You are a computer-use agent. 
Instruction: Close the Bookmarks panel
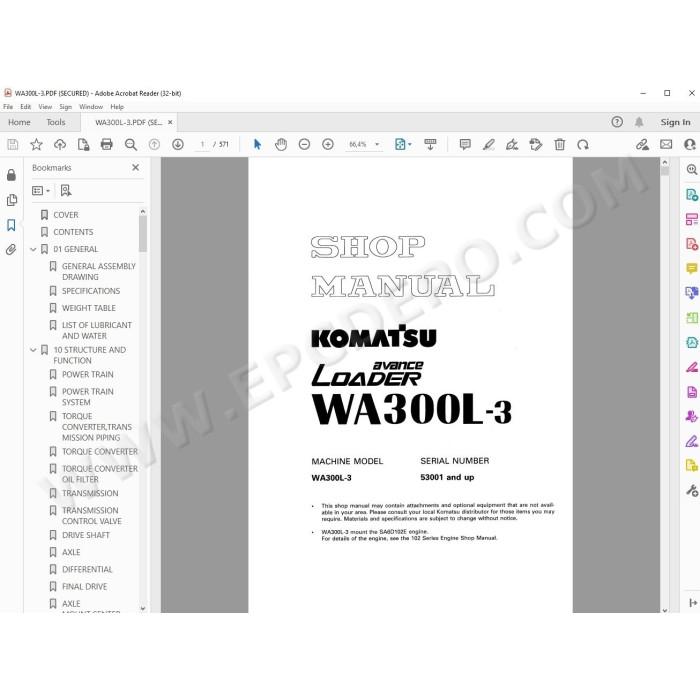point(136,167)
